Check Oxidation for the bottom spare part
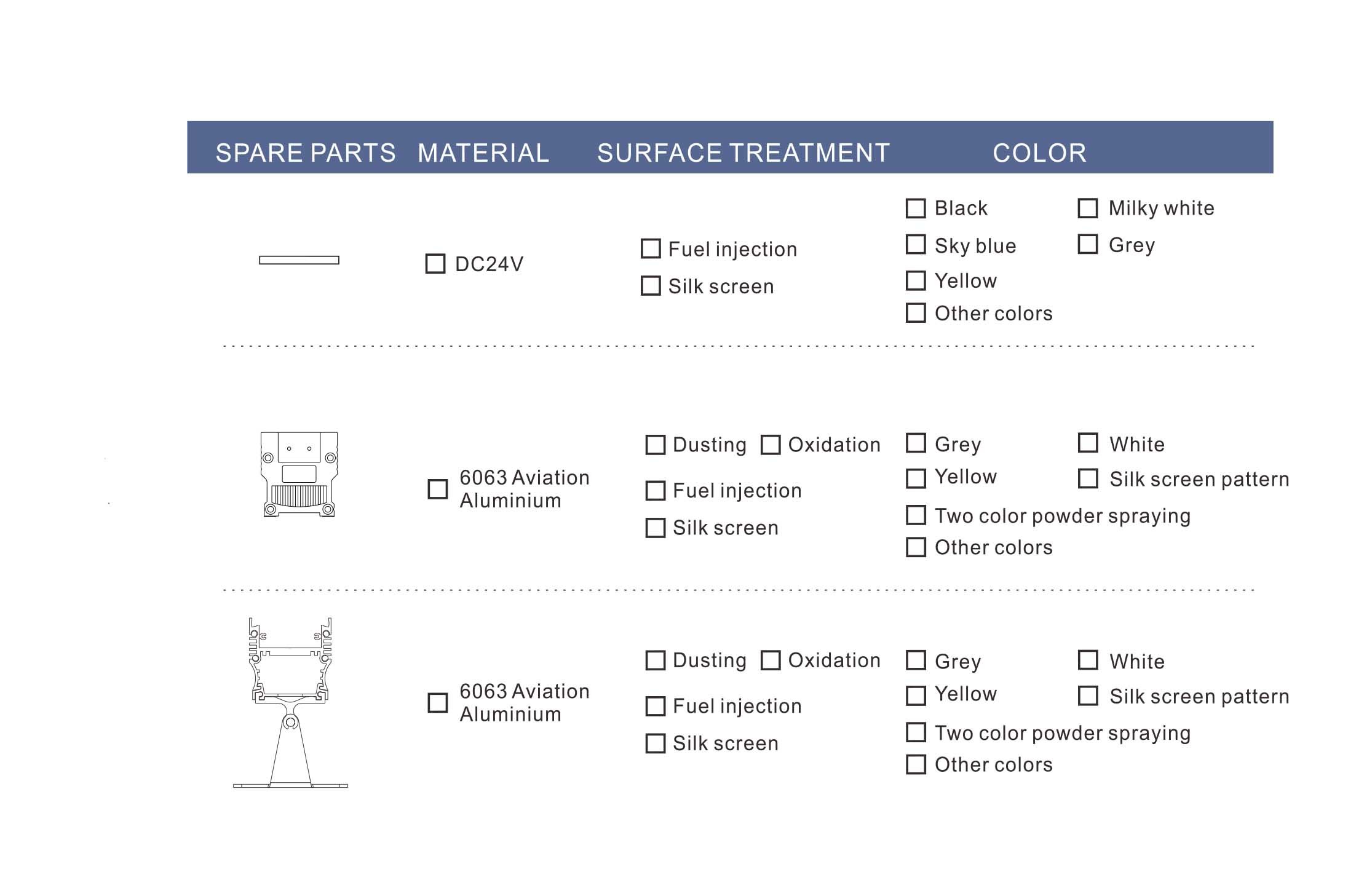 pos(771,660)
